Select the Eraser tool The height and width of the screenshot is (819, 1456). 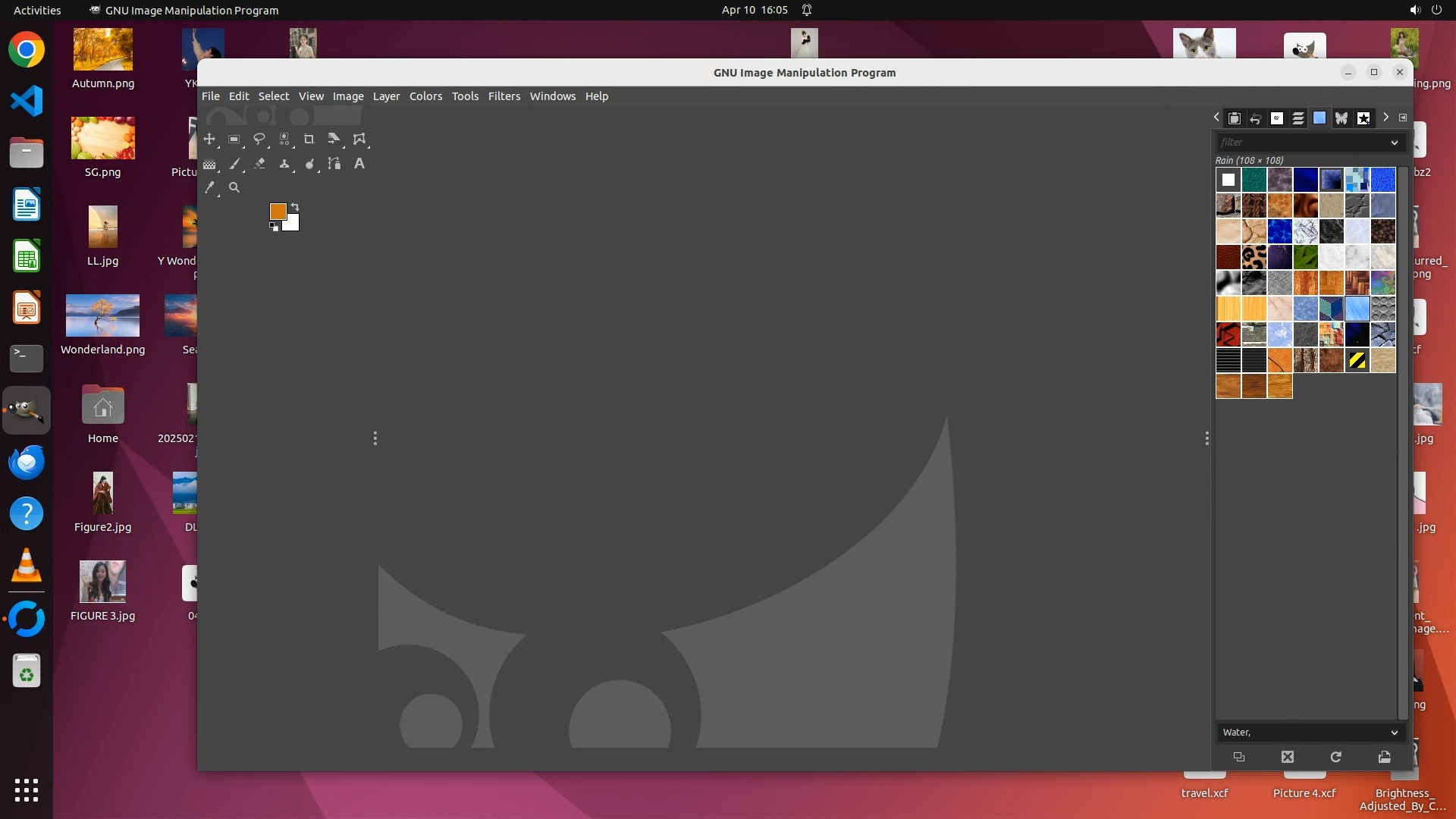pyautogui.click(x=260, y=164)
